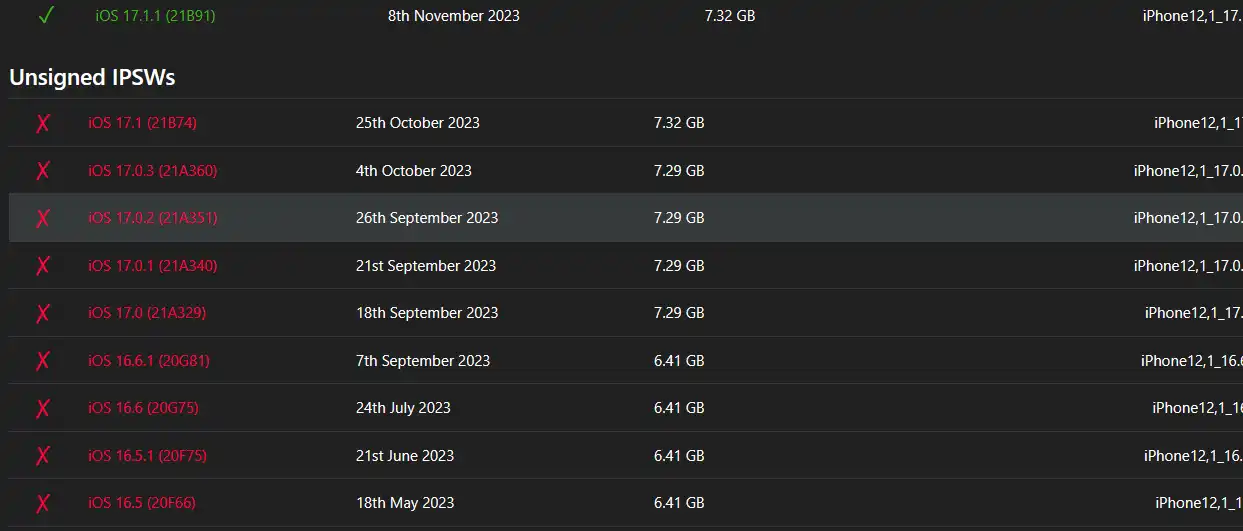Open the iOS 17.1 (21B74) link
Screen dimensions: 1243x531
click(142, 123)
